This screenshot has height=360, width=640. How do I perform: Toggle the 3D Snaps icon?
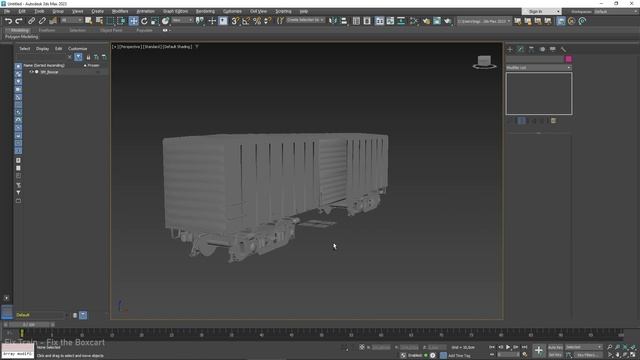pos(235,21)
